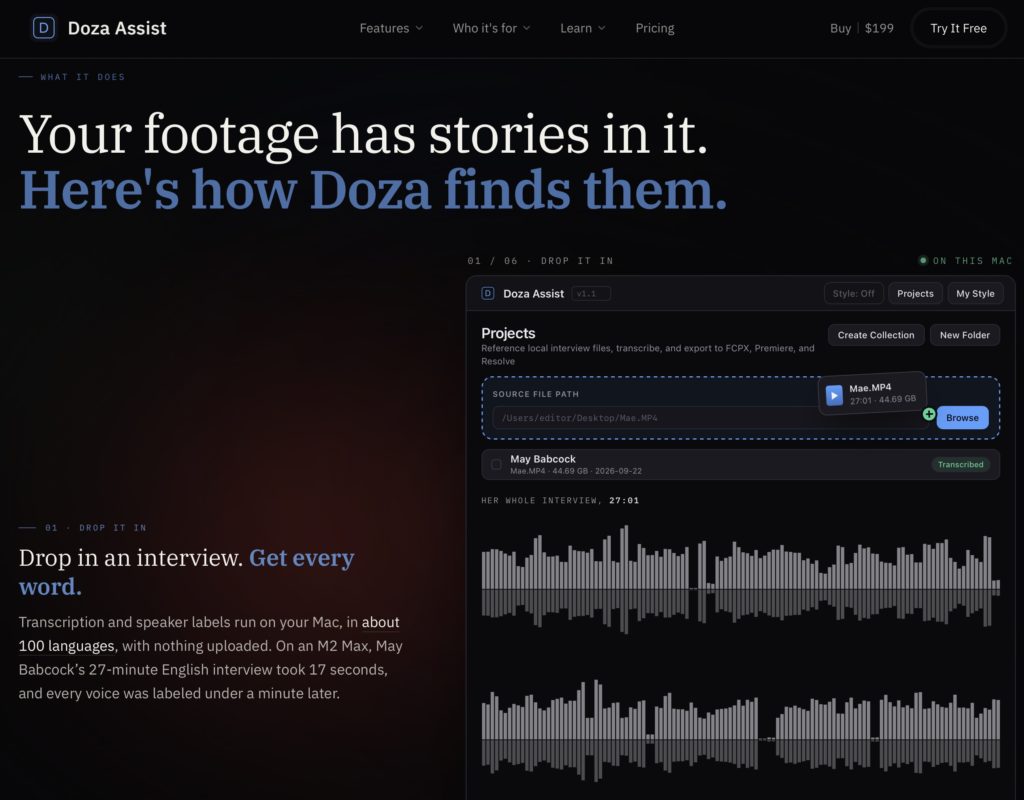The width and height of the screenshot is (1024, 800).
Task: Click the upper interview waveform
Action: (740, 579)
